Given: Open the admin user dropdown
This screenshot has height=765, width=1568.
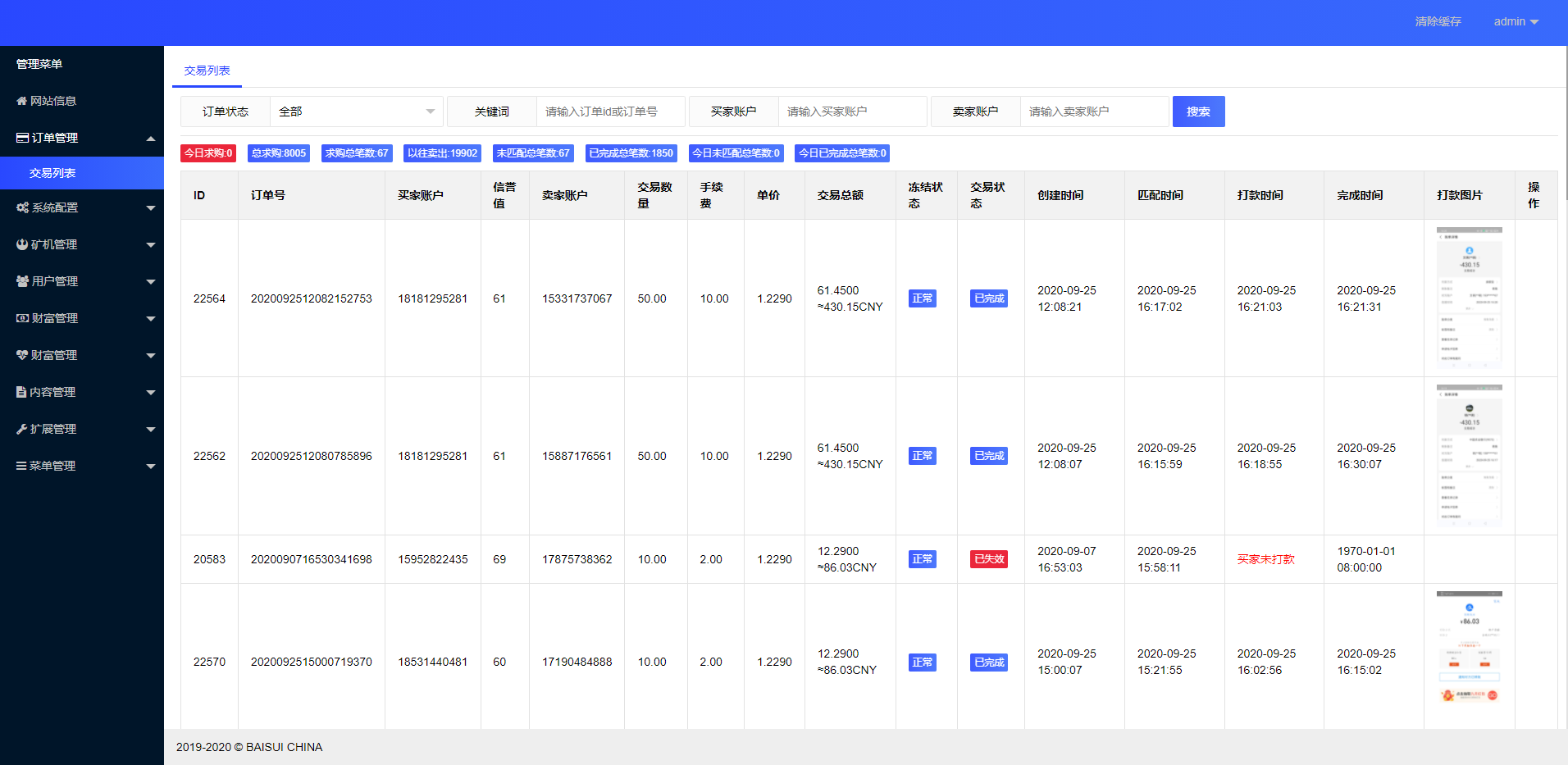Looking at the screenshot, I should click(1516, 21).
